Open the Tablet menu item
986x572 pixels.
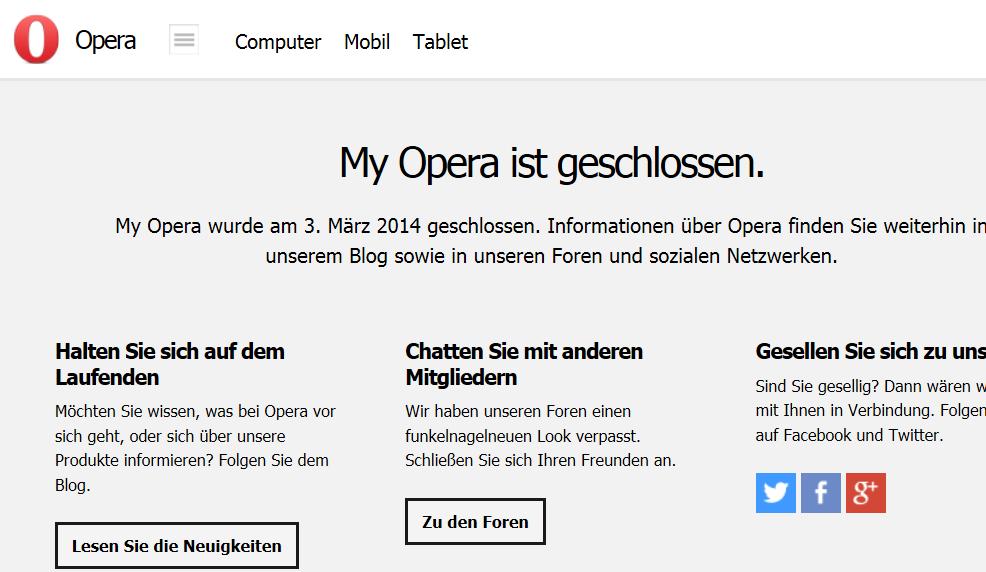[440, 42]
